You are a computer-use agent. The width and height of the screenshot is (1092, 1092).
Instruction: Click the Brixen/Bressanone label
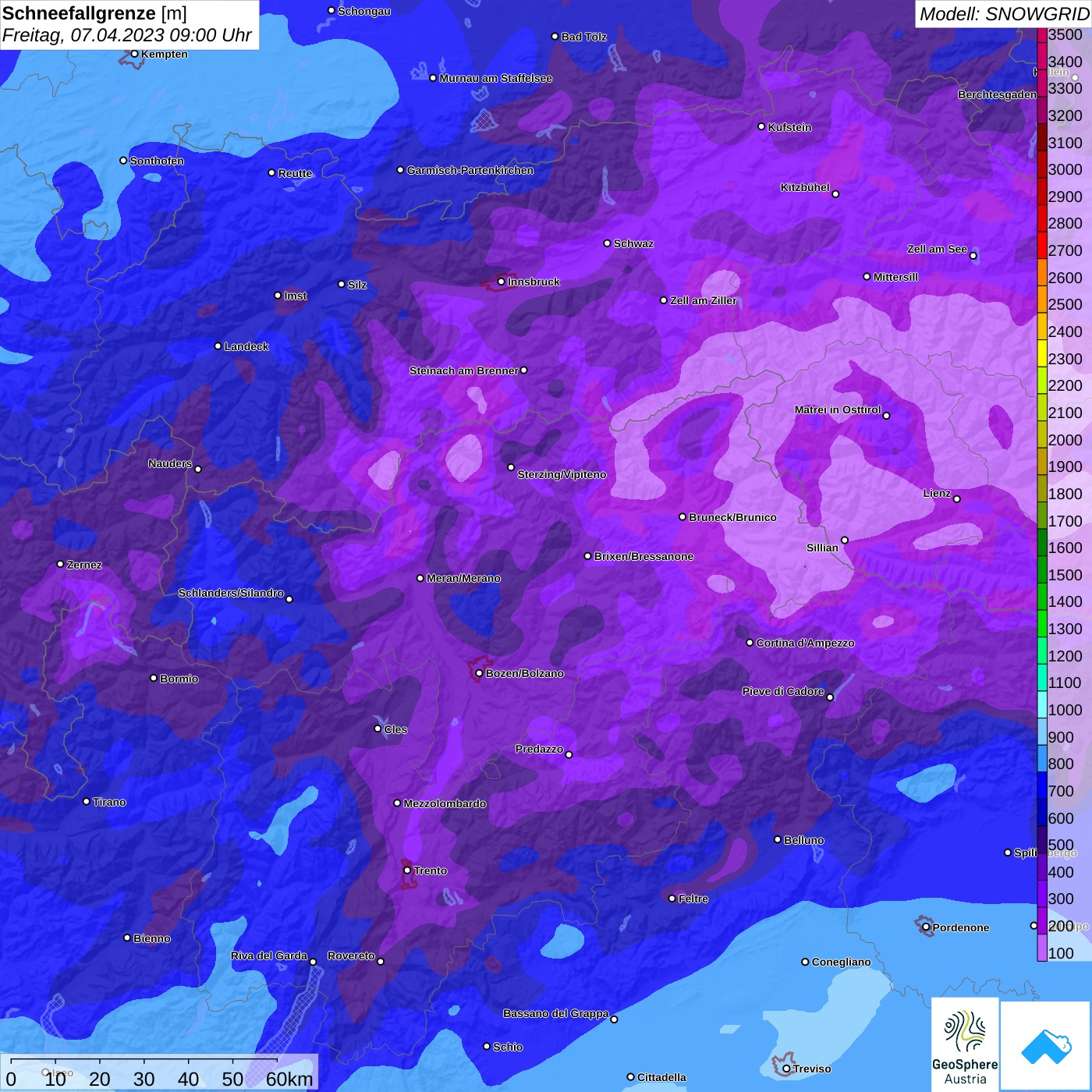tap(643, 556)
